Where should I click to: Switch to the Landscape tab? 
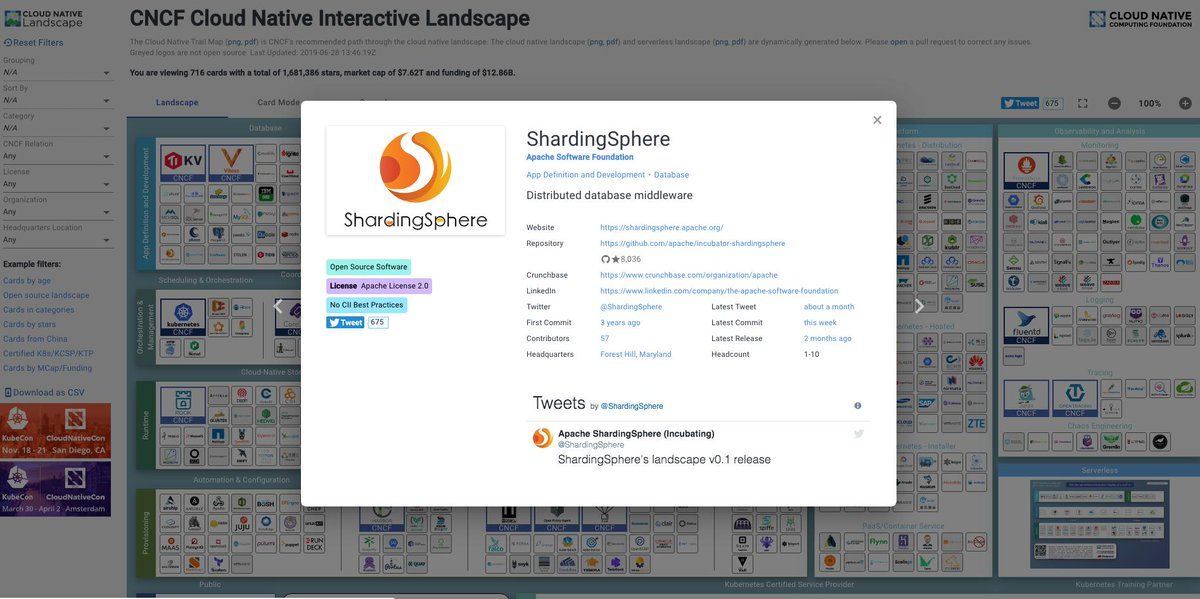[x=177, y=102]
